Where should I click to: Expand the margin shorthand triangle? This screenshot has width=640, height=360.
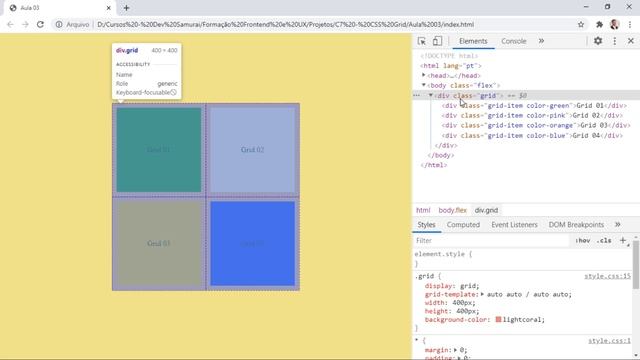point(456,350)
